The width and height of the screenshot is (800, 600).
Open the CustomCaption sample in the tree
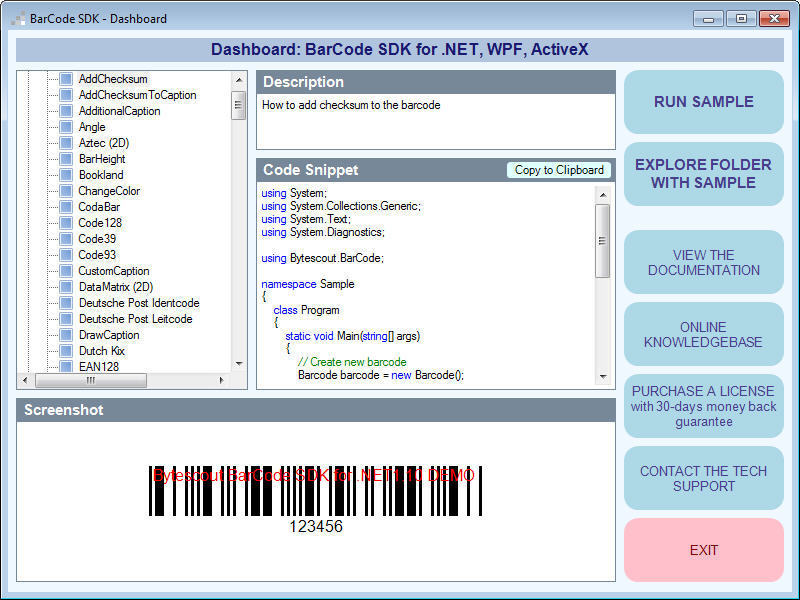click(x=114, y=271)
